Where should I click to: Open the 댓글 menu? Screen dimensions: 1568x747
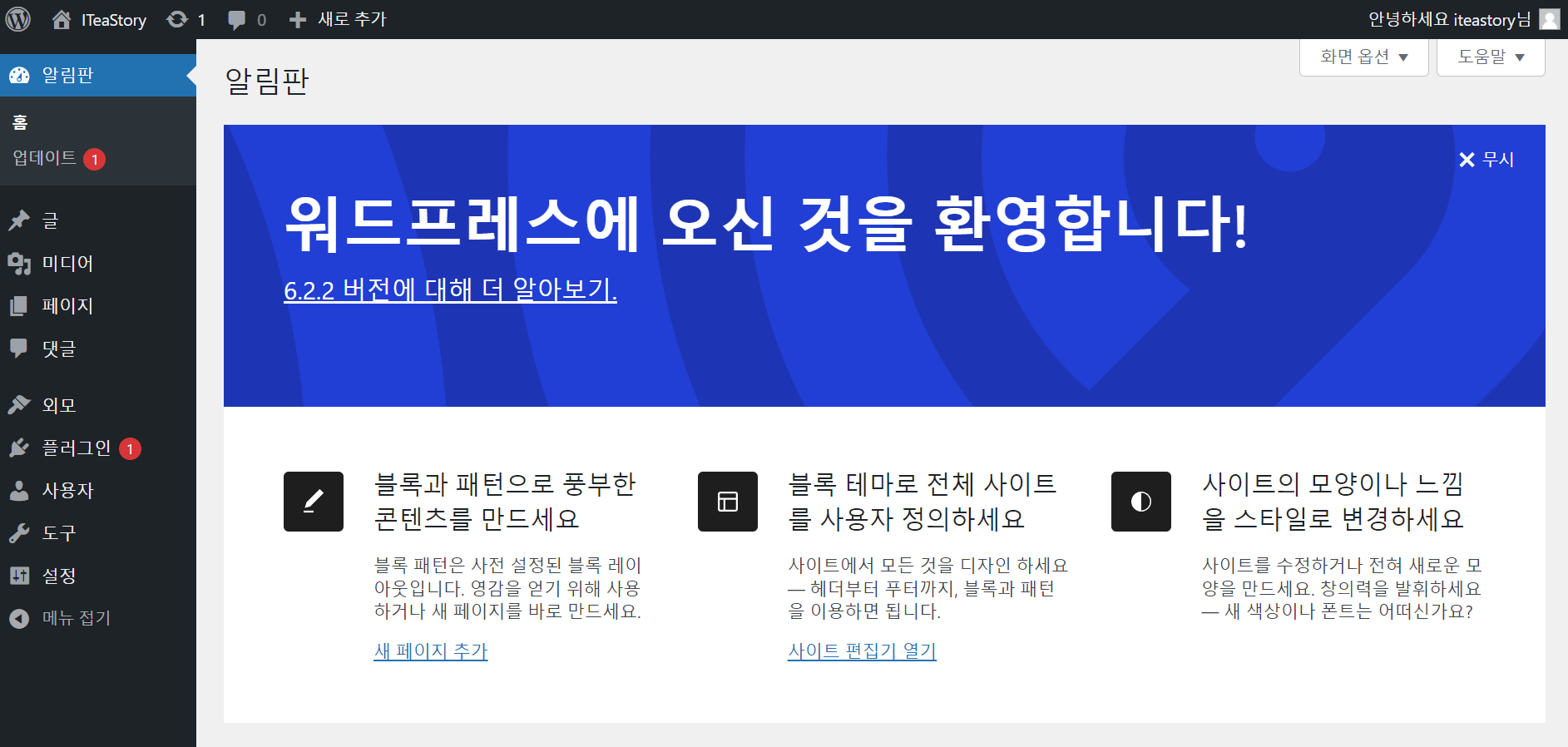click(98, 349)
